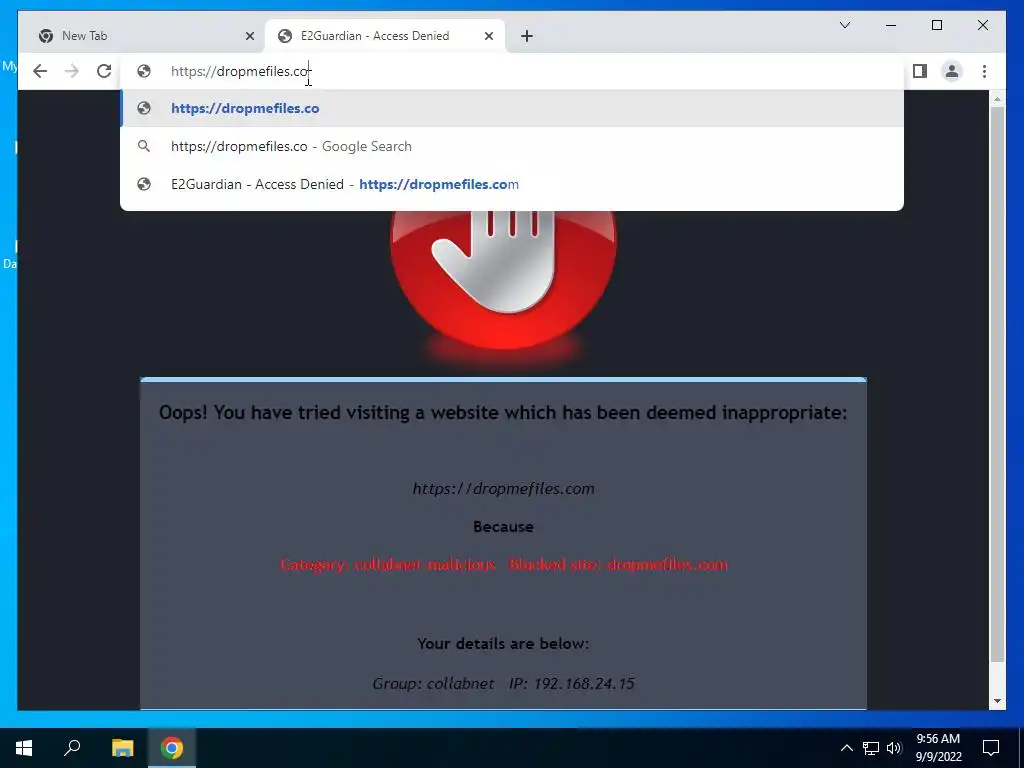Screen dimensions: 1024x768
Task: Click the Chrome icon in the taskbar
Action: point(172,748)
